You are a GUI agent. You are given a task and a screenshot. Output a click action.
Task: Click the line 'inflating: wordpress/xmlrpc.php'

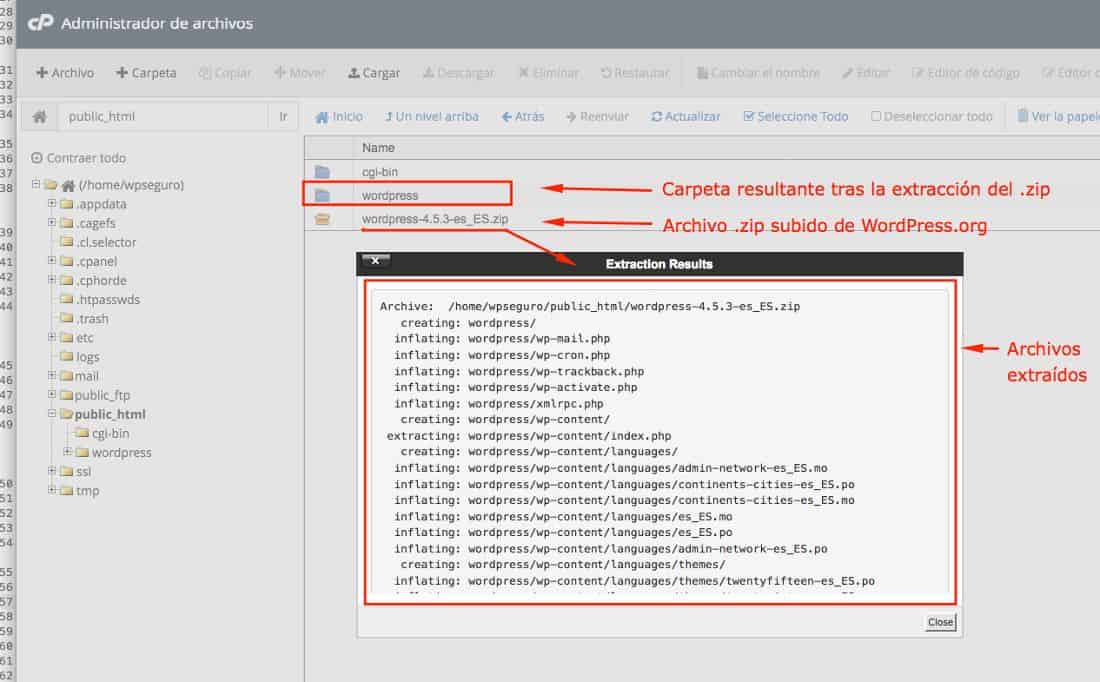(498, 403)
